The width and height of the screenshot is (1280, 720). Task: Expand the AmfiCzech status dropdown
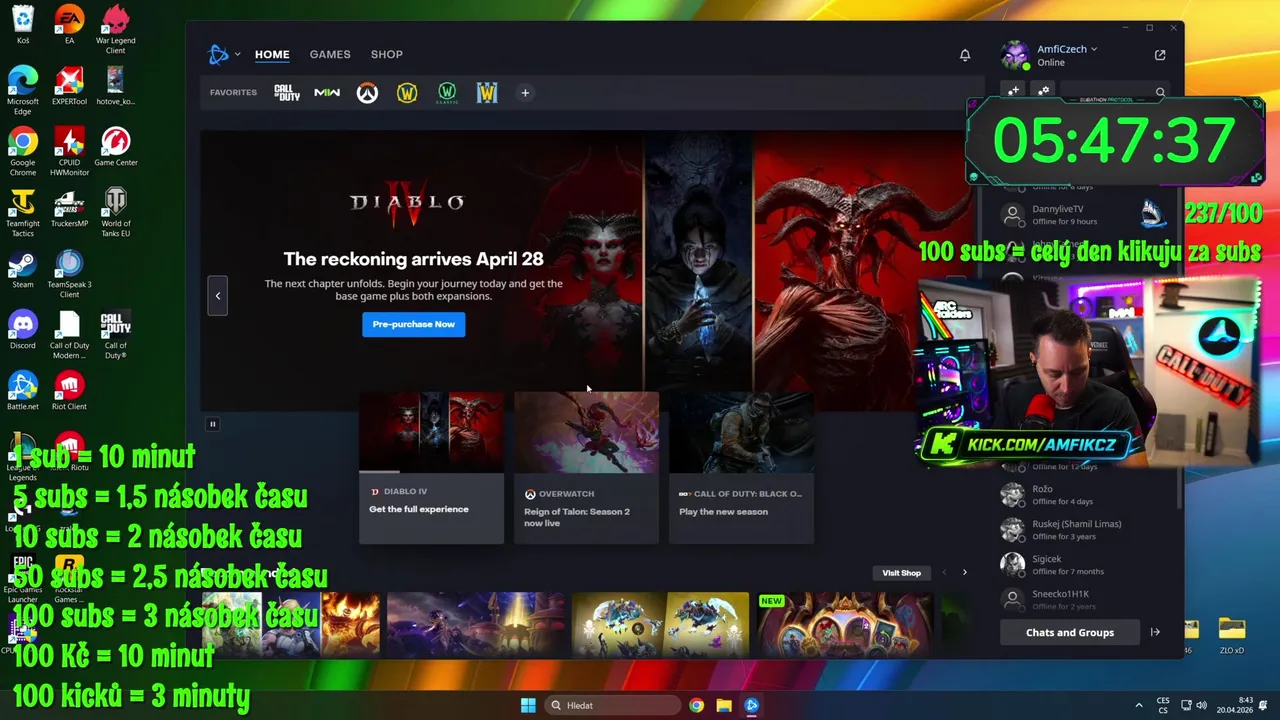[x=1094, y=49]
